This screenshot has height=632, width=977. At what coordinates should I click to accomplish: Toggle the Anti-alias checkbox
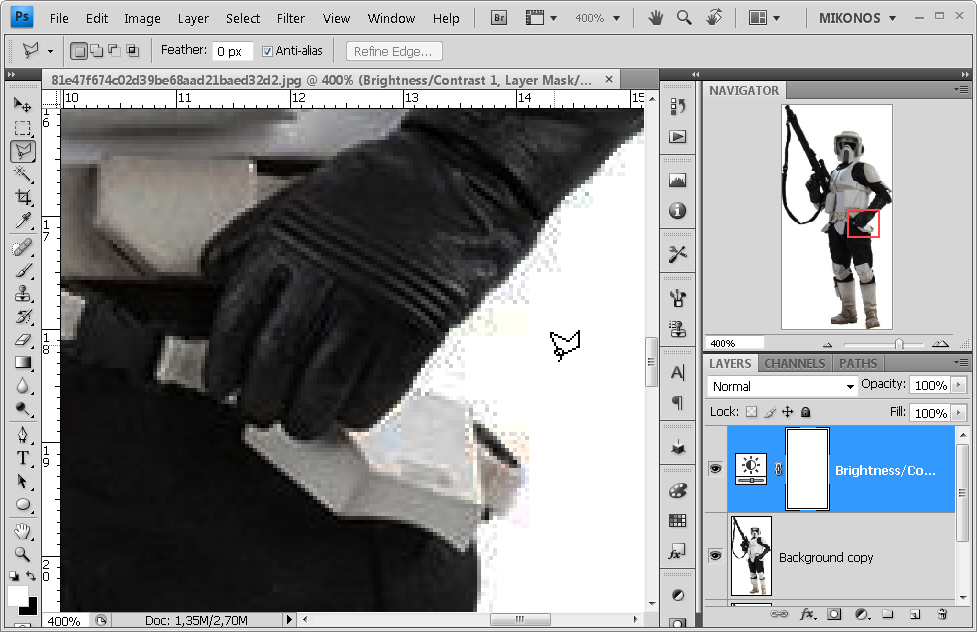pos(267,51)
